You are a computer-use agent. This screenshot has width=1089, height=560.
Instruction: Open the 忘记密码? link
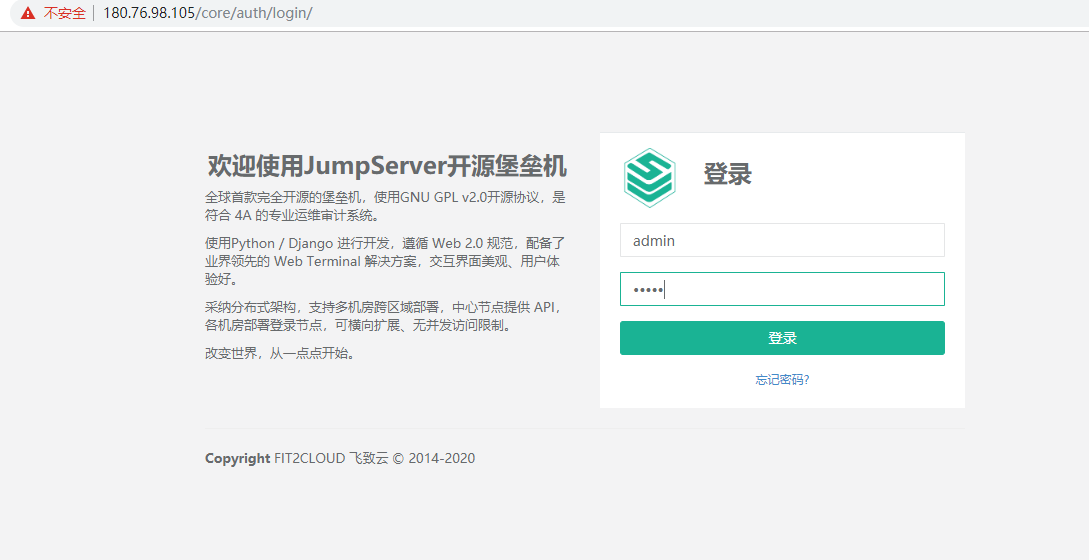[782, 379]
